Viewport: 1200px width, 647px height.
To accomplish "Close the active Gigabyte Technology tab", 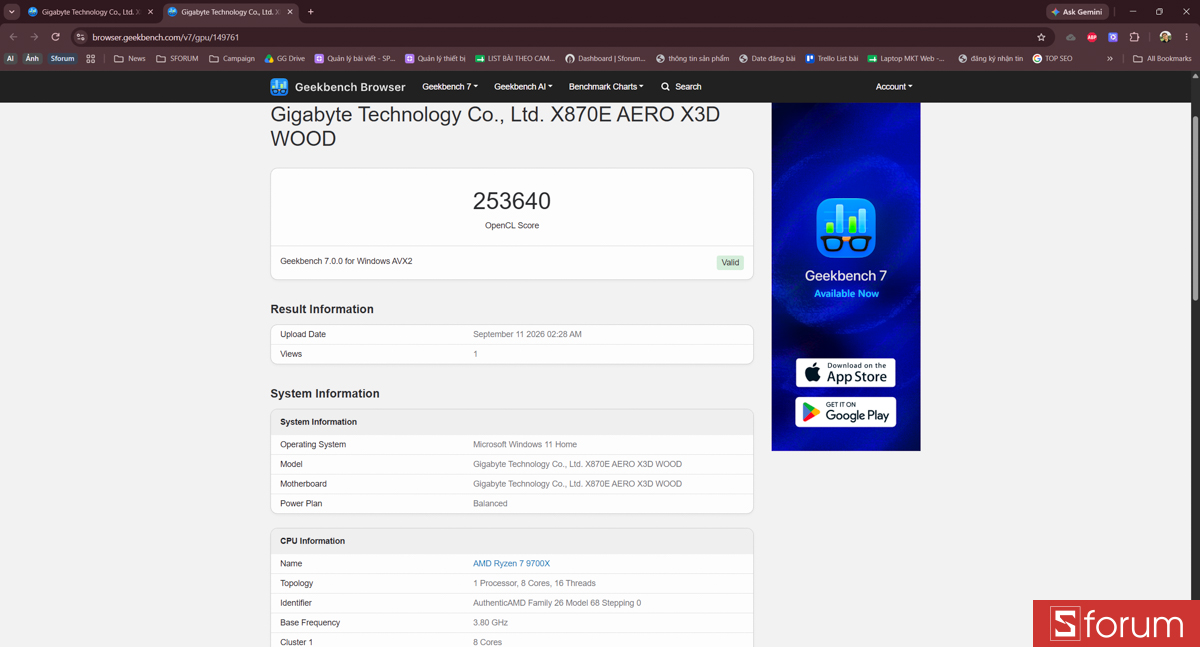I will [x=290, y=12].
